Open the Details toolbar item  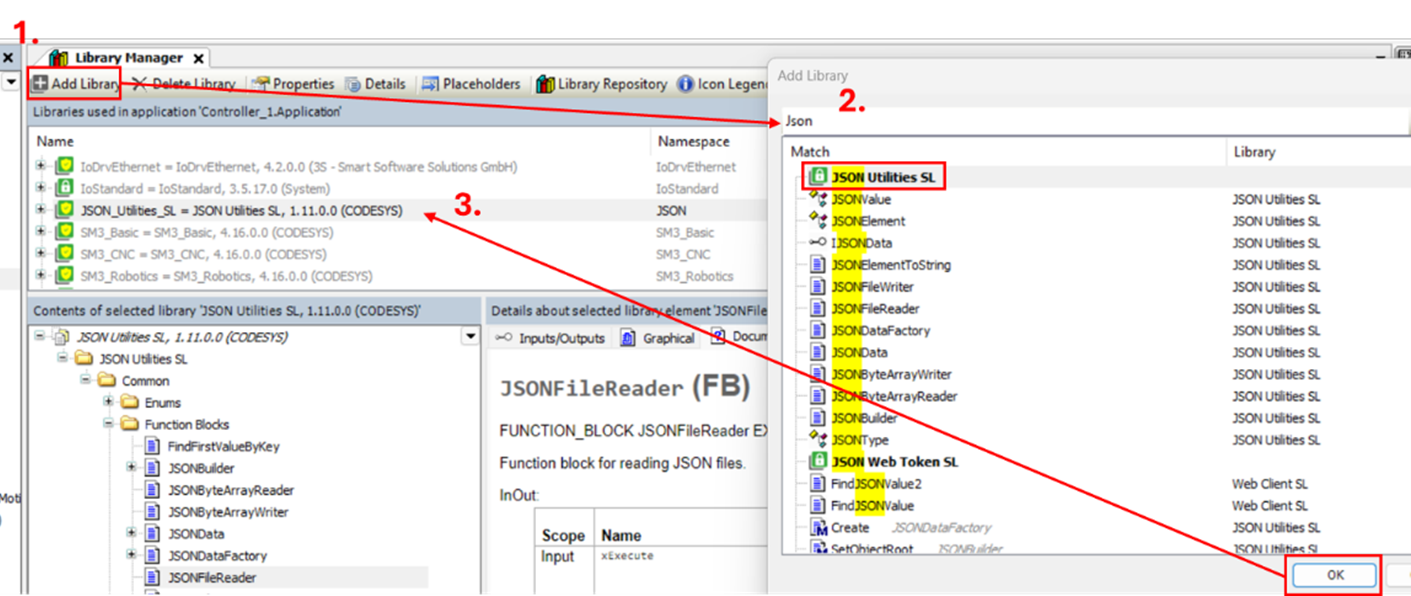354,84
